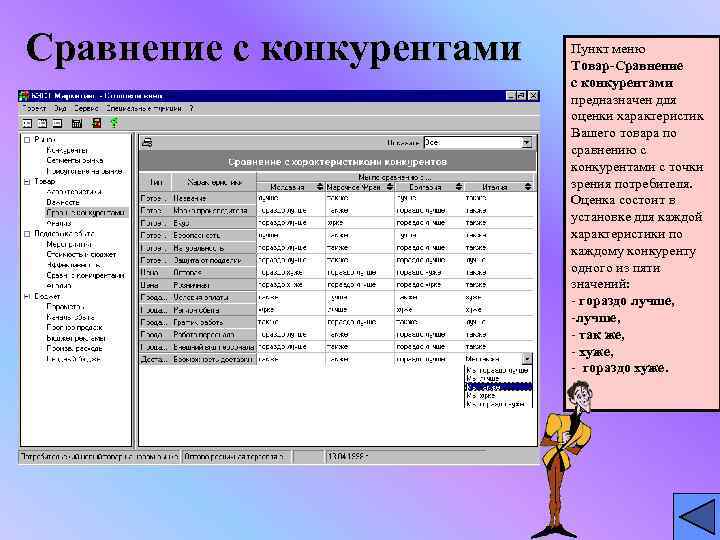This screenshot has height=540, width=720.
Task: Click the Возможность доставки row
Action: 214,360
